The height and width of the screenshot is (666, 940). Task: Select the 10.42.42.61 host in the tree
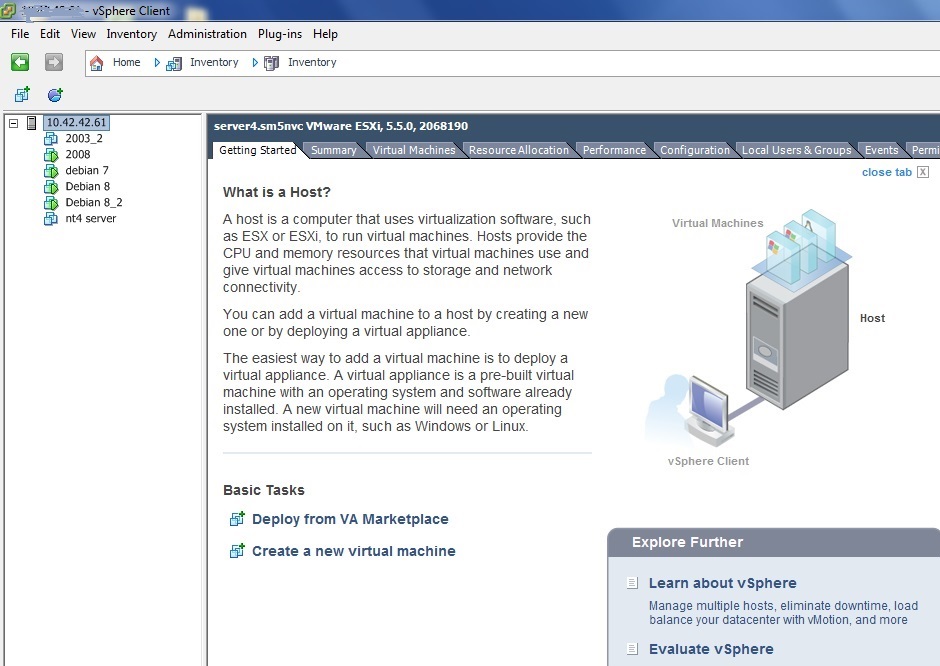[76, 122]
